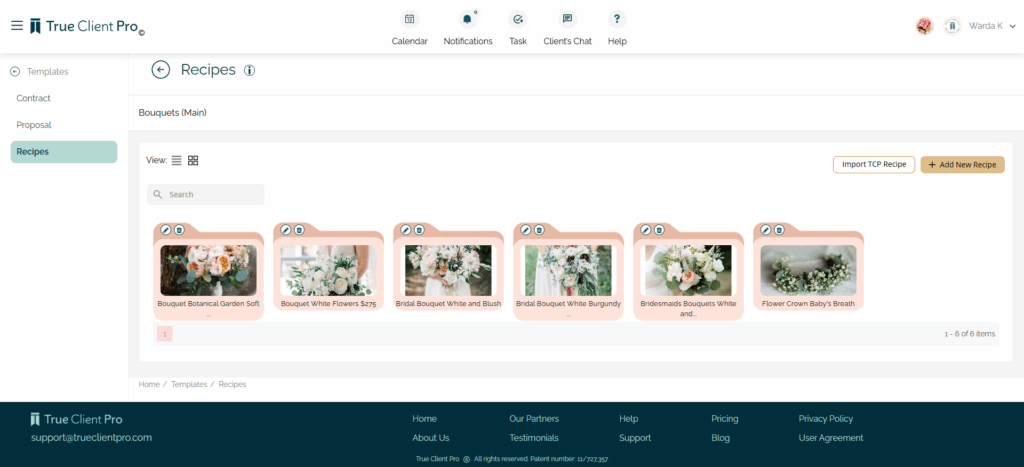1024x467 pixels.
Task: Delete the Flower Crown Baby's Breath recipe
Action: 779,230
